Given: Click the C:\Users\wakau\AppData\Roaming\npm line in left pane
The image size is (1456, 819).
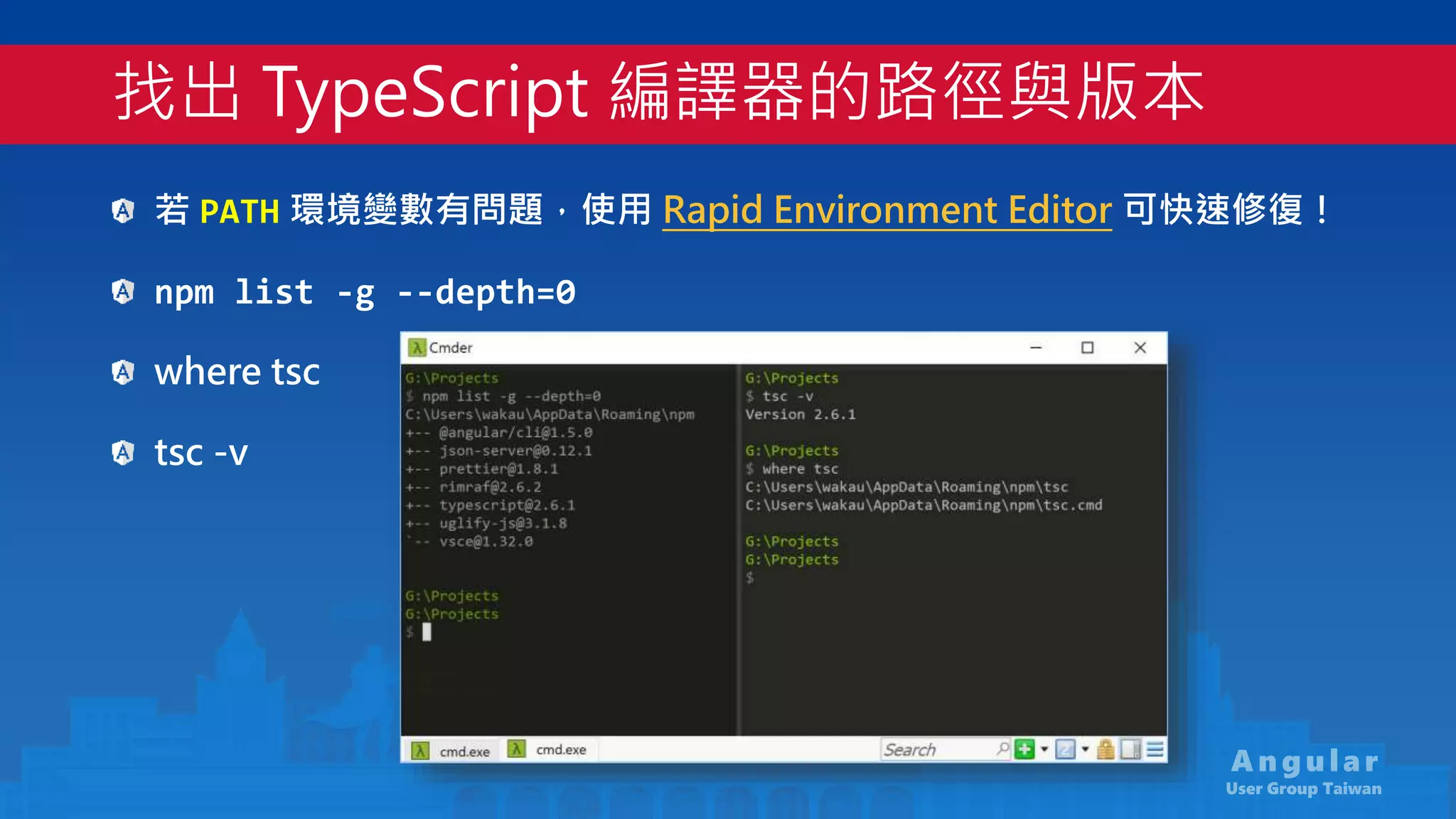Looking at the screenshot, I should [550, 414].
